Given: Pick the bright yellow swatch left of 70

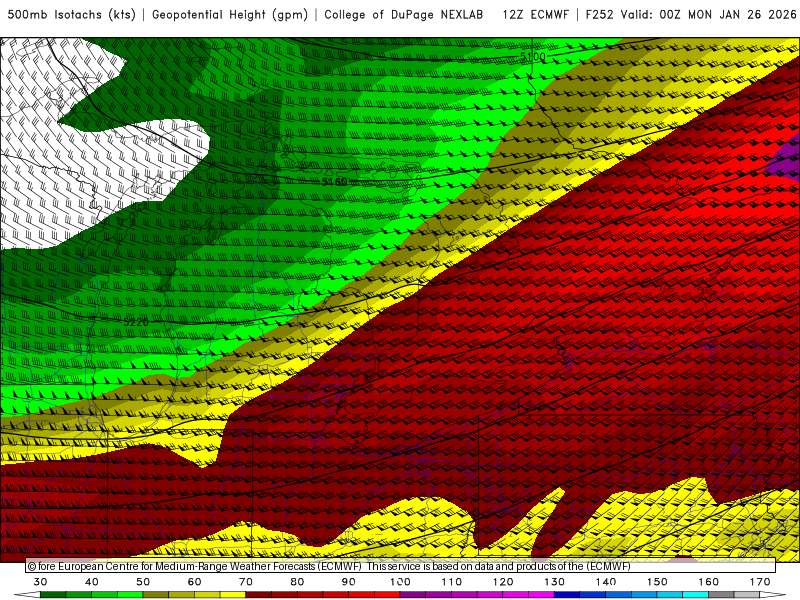Looking at the screenshot, I should (x=233, y=595).
